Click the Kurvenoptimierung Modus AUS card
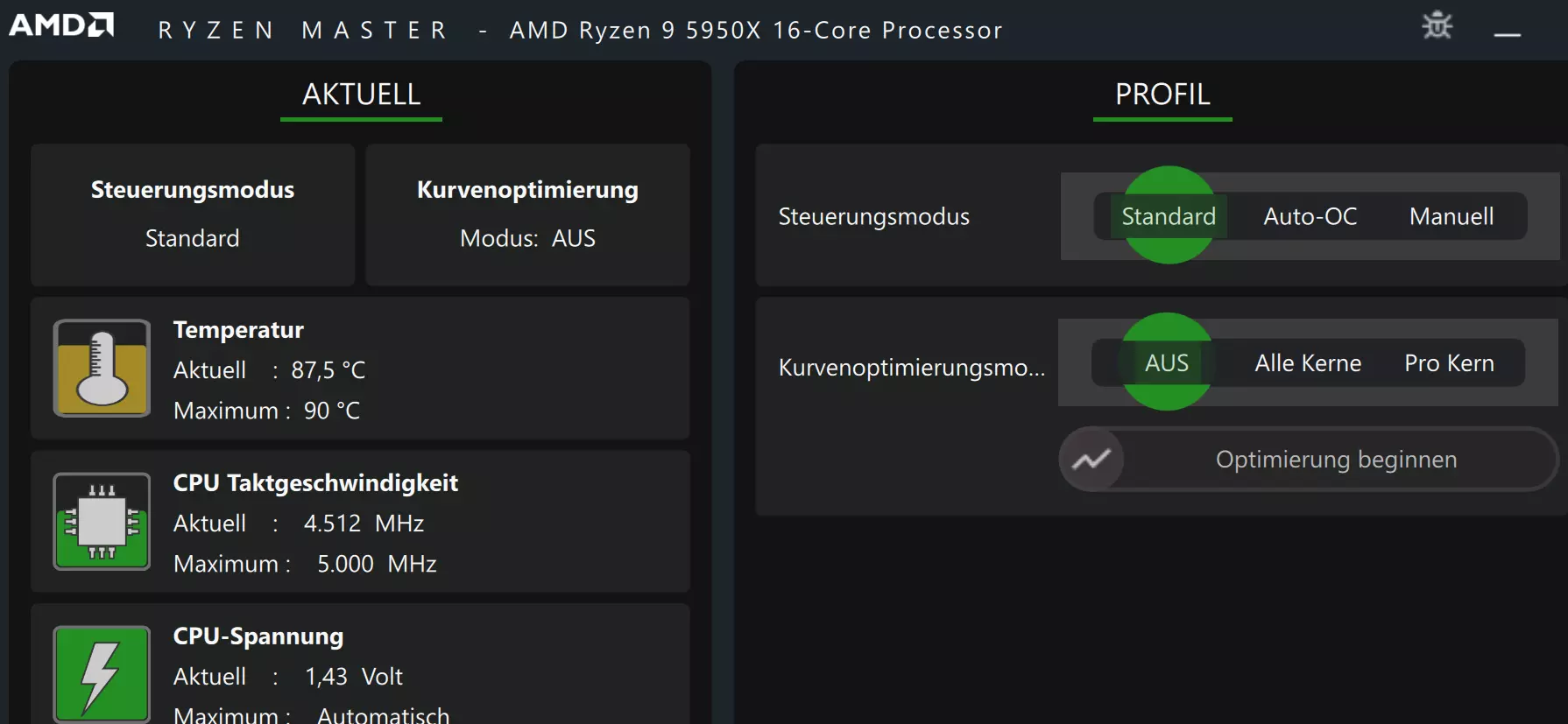The width and height of the screenshot is (1568, 724). (x=527, y=215)
